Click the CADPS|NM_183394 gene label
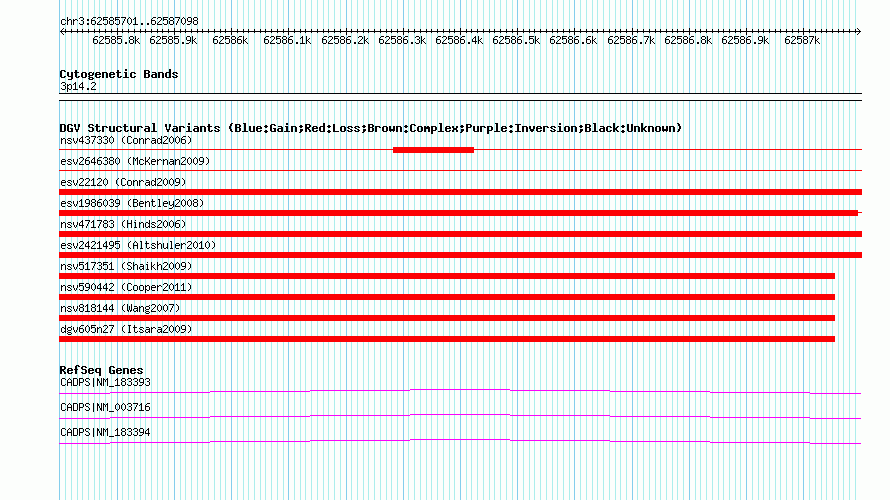This screenshot has height=500, width=890. click(x=105, y=432)
